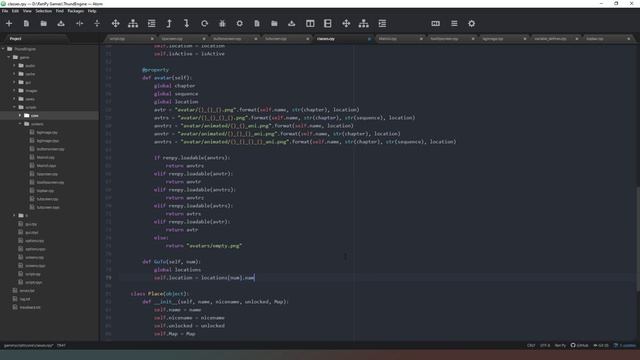Click the up-arrow toolbar icon
Viewport: 640px width, 360px height.
[x=169, y=24]
